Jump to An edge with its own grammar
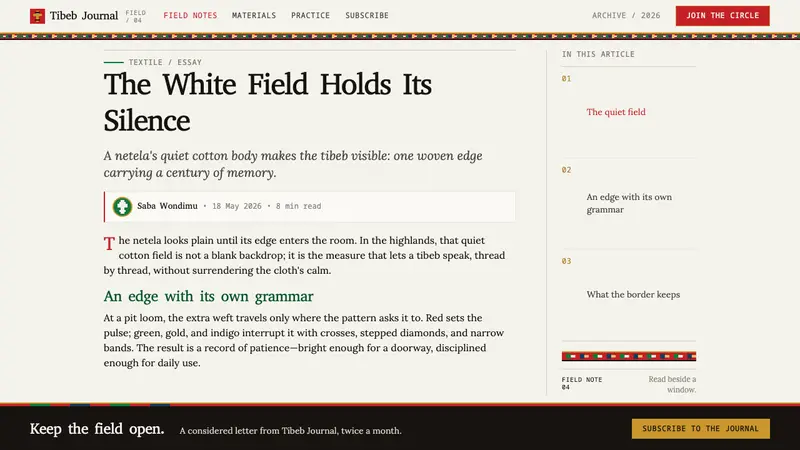The width and height of the screenshot is (800, 450). (629, 203)
